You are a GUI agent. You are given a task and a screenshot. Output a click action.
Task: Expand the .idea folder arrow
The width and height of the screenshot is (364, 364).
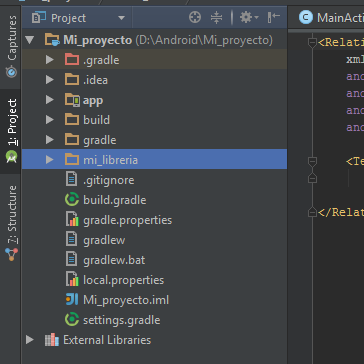pyautogui.click(x=50, y=80)
